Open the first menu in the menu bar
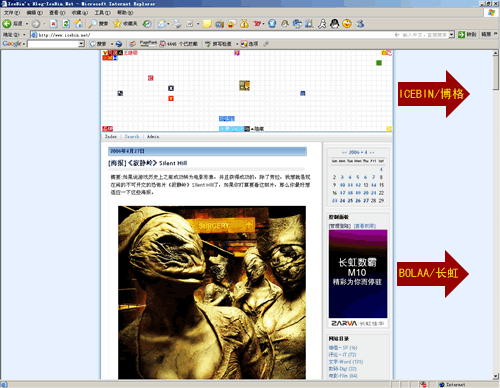This screenshot has width=500, height=388. tap(12, 13)
